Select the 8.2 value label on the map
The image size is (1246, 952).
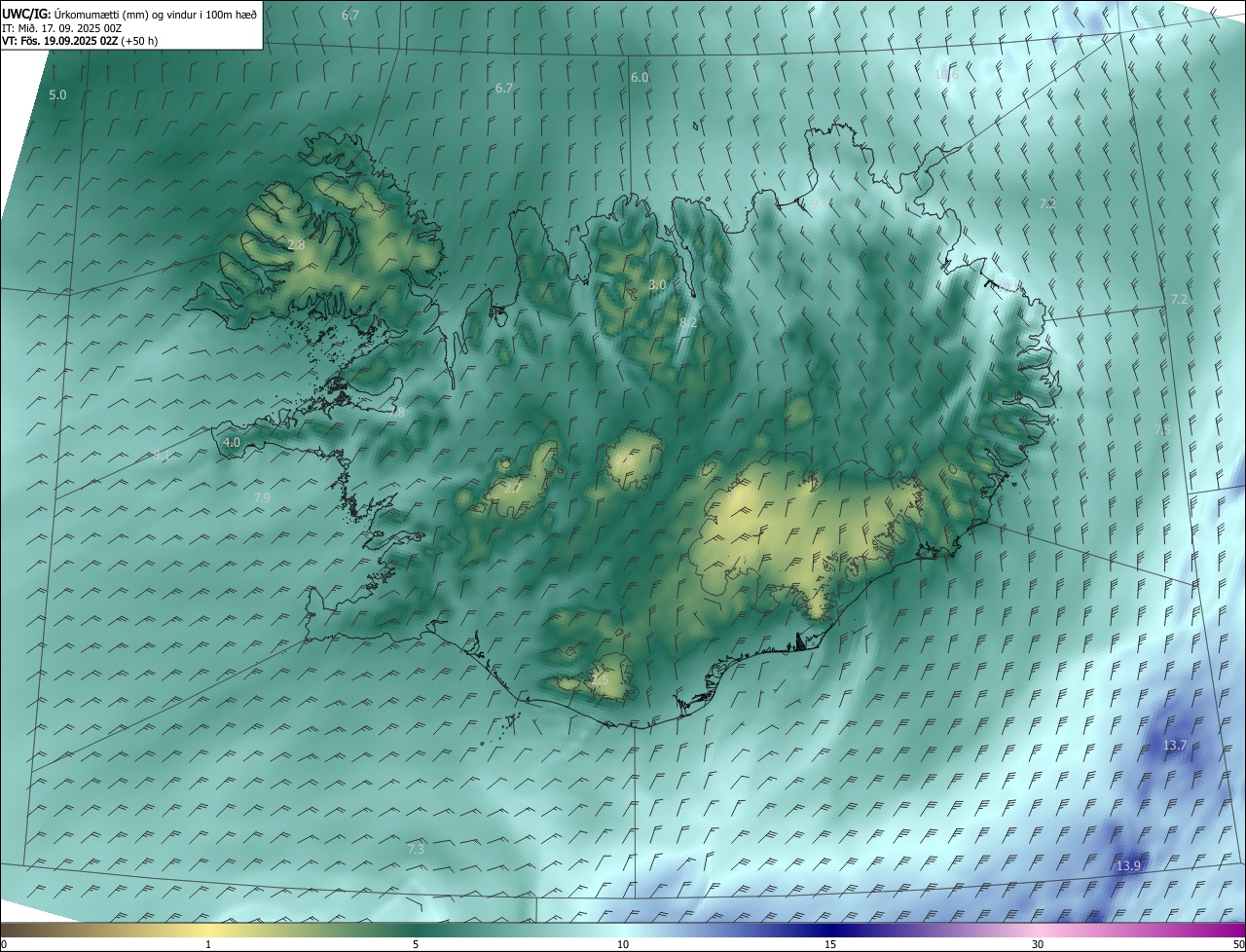pyautogui.click(x=688, y=322)
